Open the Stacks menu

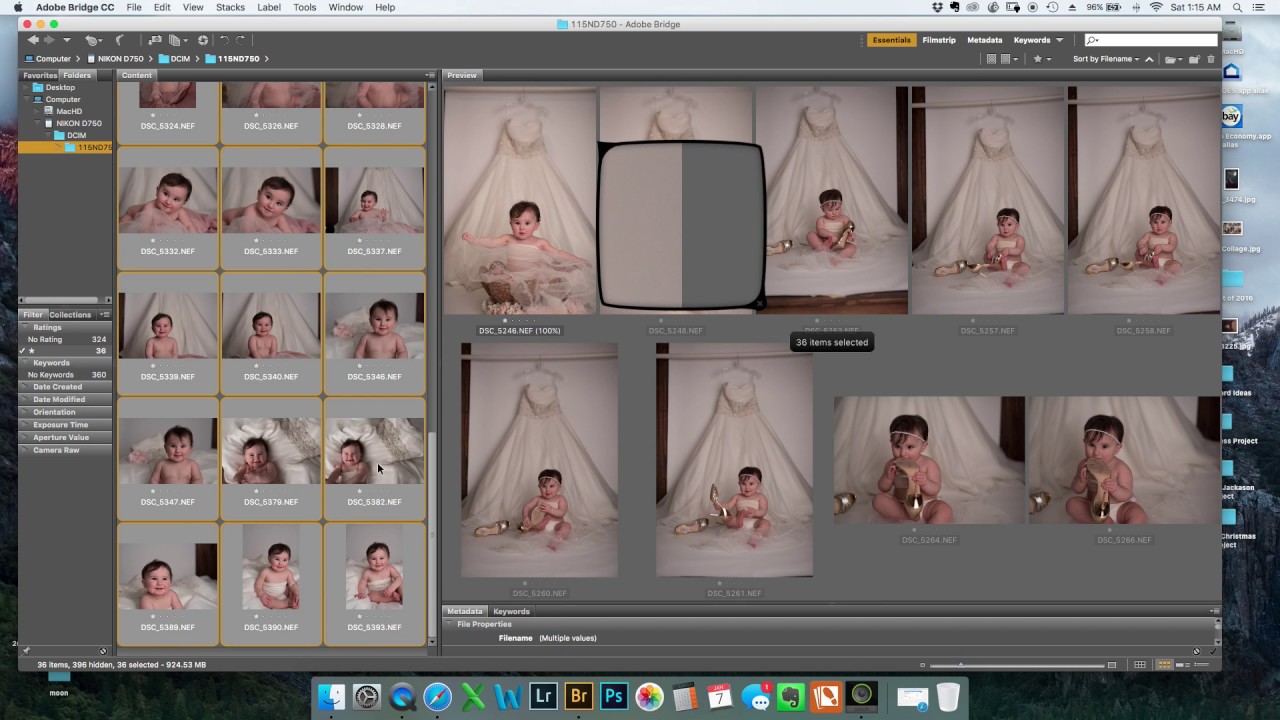(x=230, y=7)
